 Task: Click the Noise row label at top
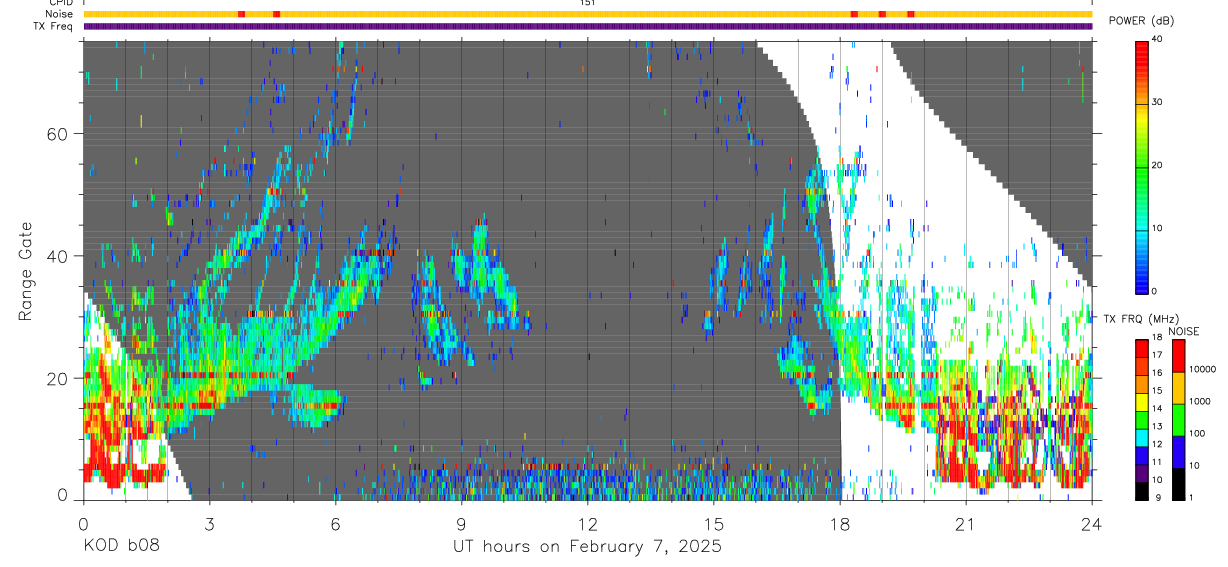60,14
